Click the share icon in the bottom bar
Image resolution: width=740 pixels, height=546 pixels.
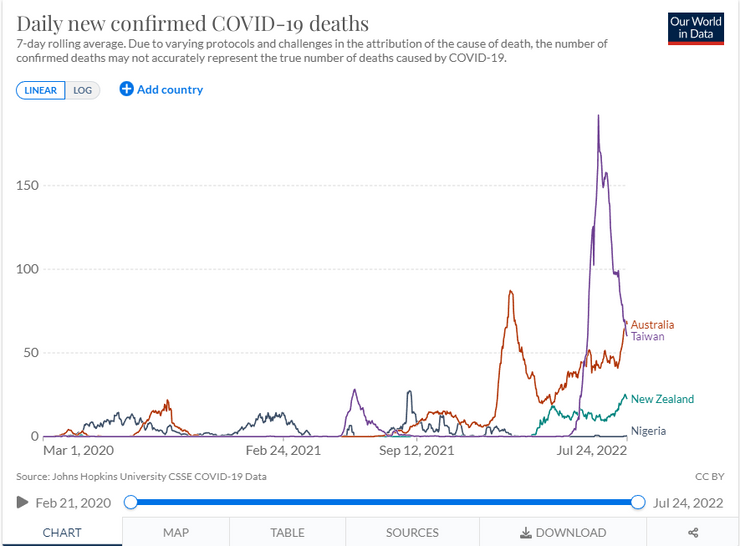click(693, 533)
